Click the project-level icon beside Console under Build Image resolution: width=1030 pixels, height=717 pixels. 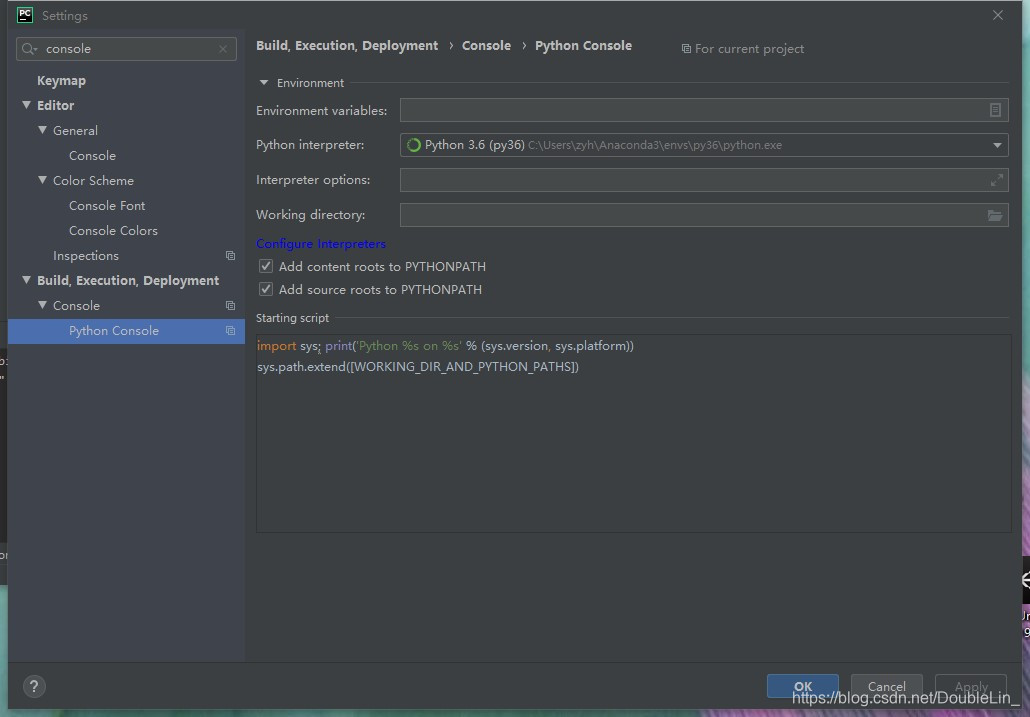tap(231, 305)
